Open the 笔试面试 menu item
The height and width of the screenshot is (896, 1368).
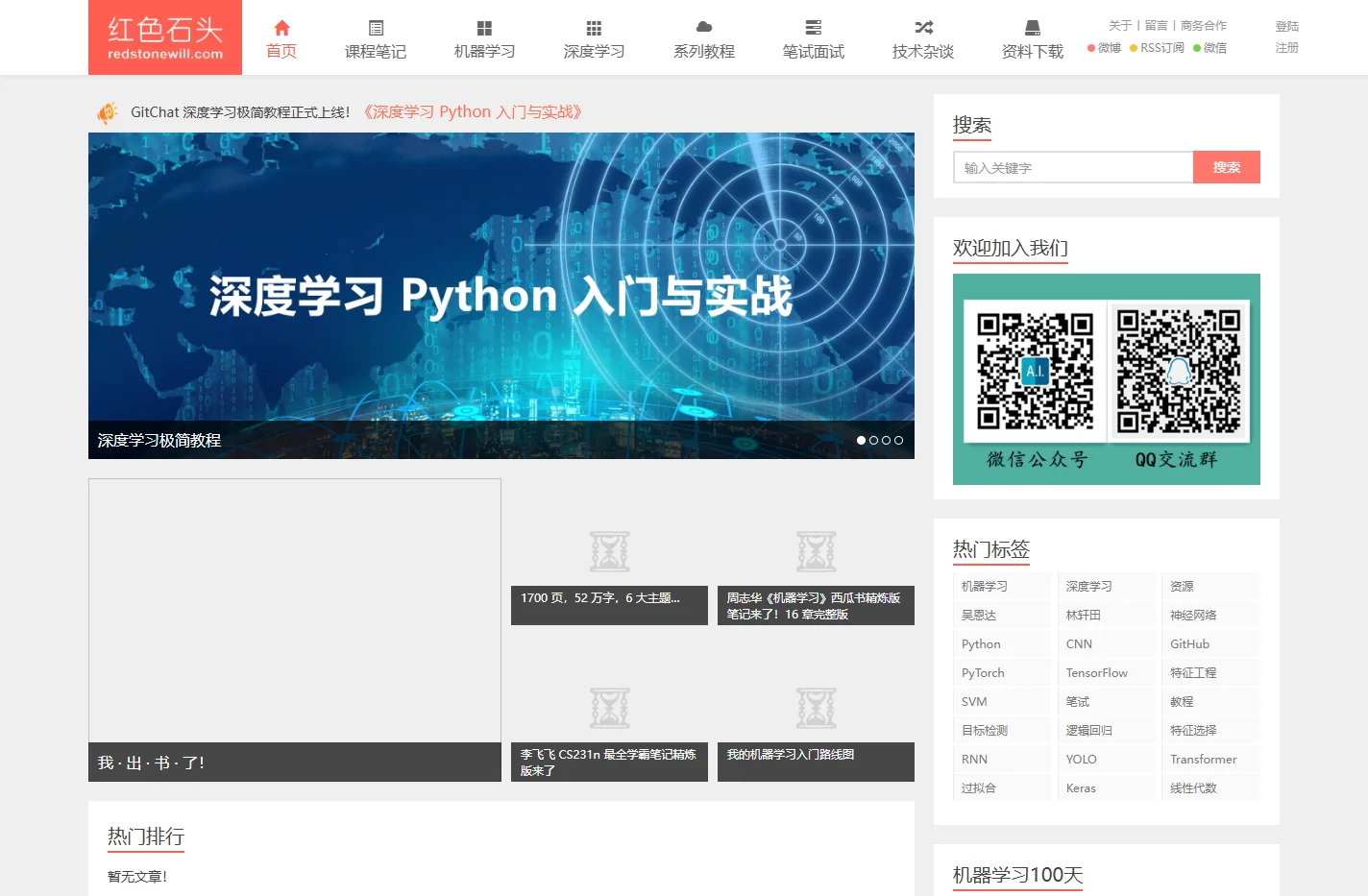coord(814,51)
